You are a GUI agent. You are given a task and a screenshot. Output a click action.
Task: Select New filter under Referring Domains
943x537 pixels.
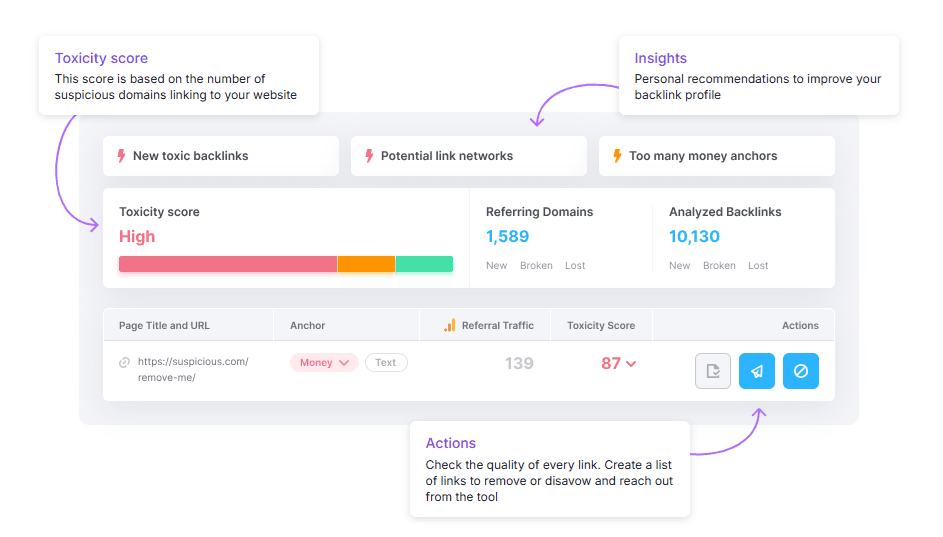click(x=496, y=266)
